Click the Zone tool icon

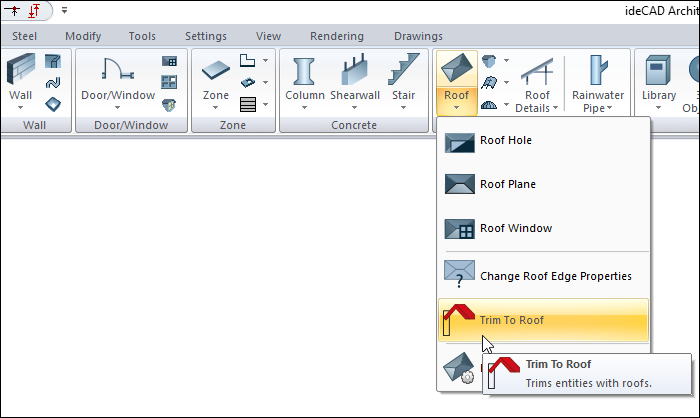216,70
